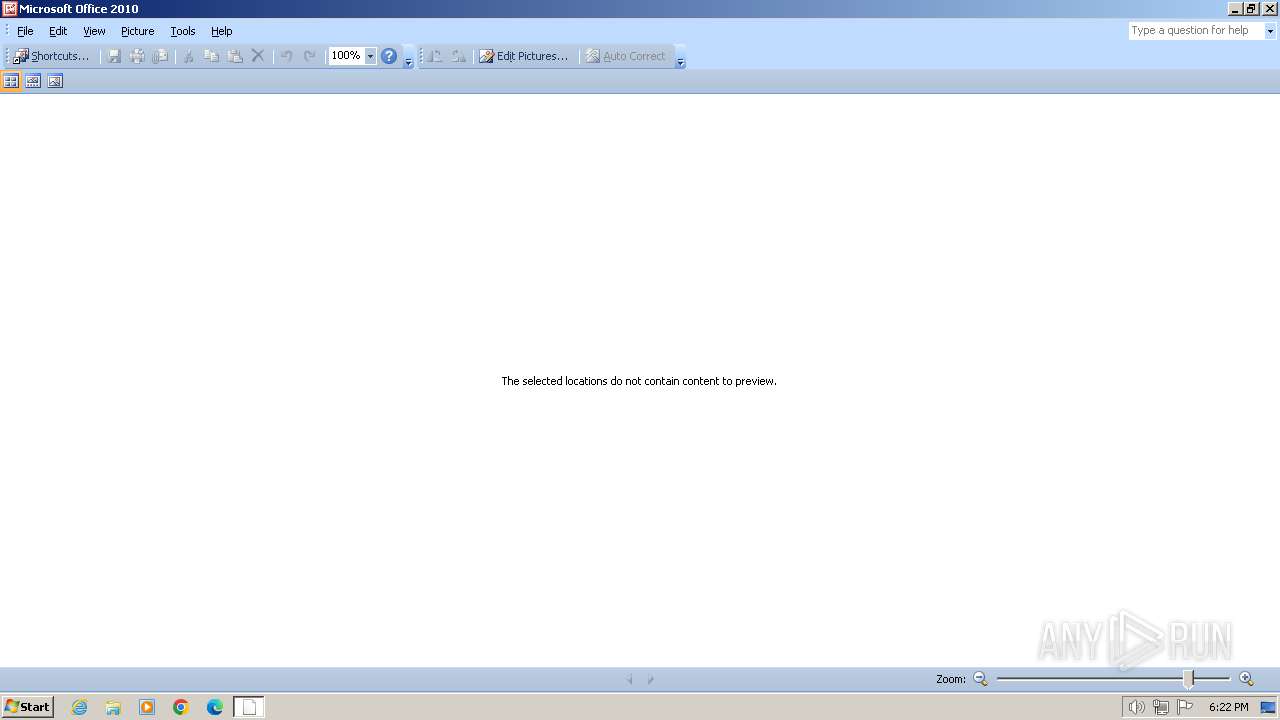Click the Paste toolbar icon

click(234, 56)
